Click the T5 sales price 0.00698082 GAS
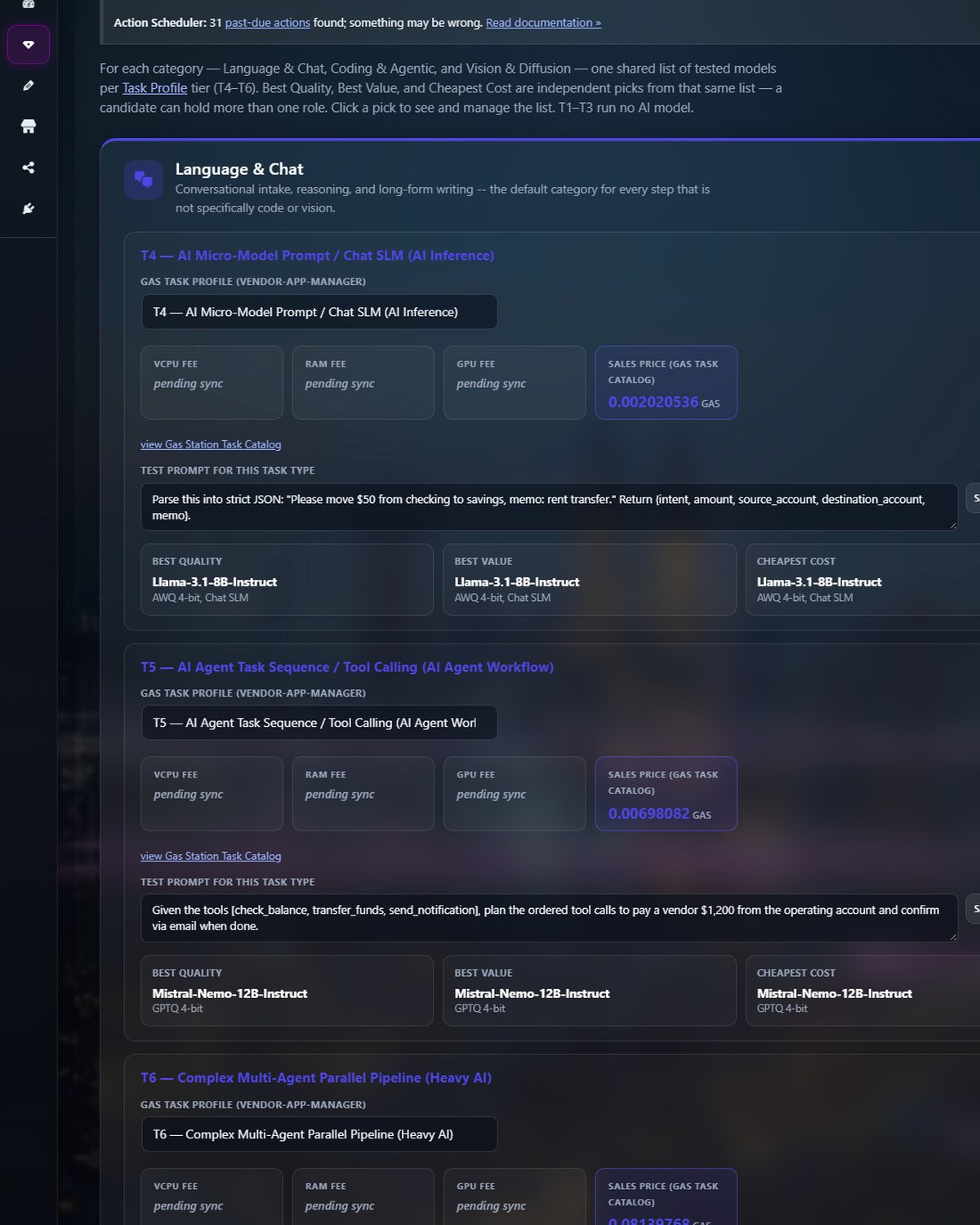 (660, 813)
